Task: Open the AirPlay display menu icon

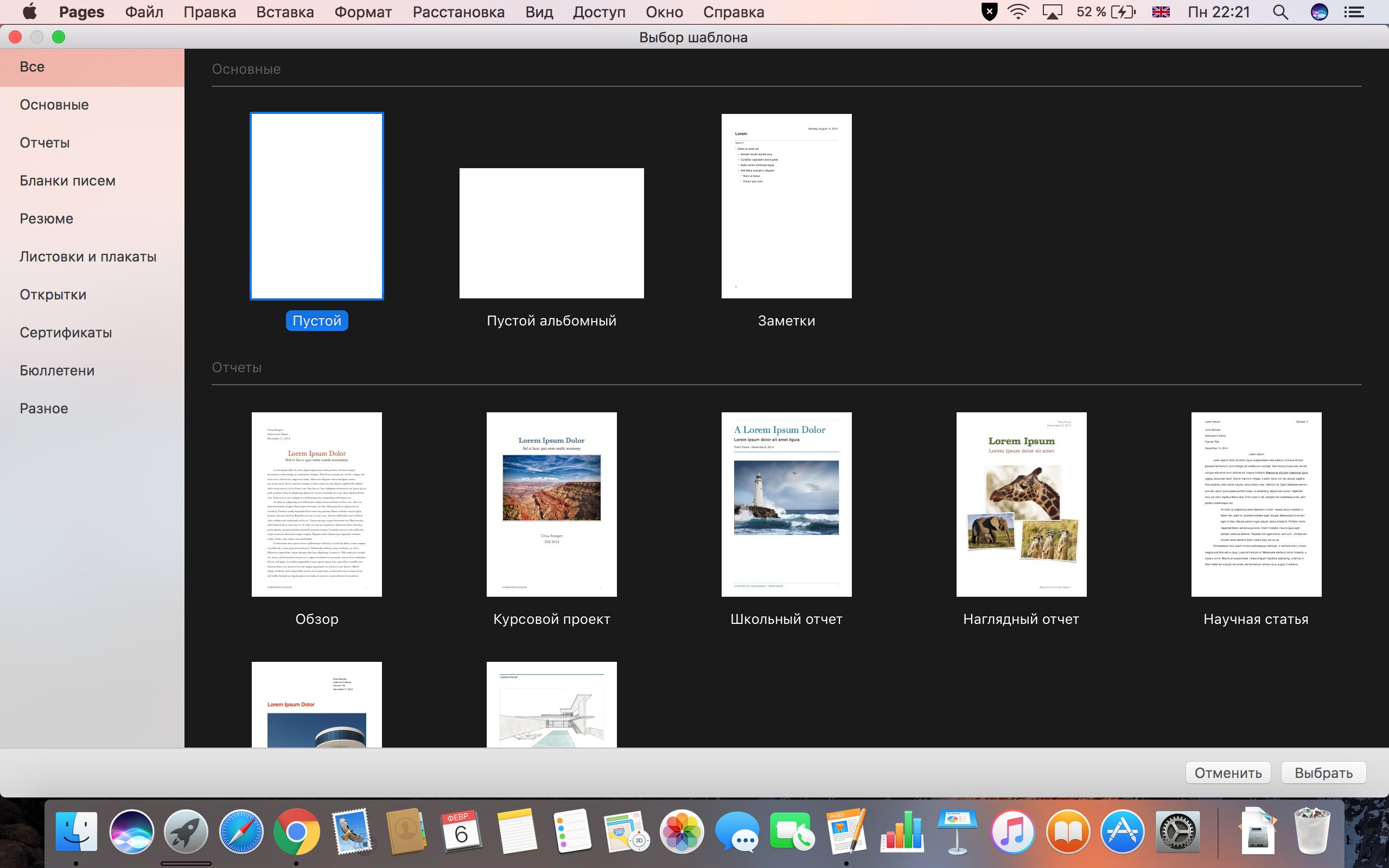Action: [1052, 12]
